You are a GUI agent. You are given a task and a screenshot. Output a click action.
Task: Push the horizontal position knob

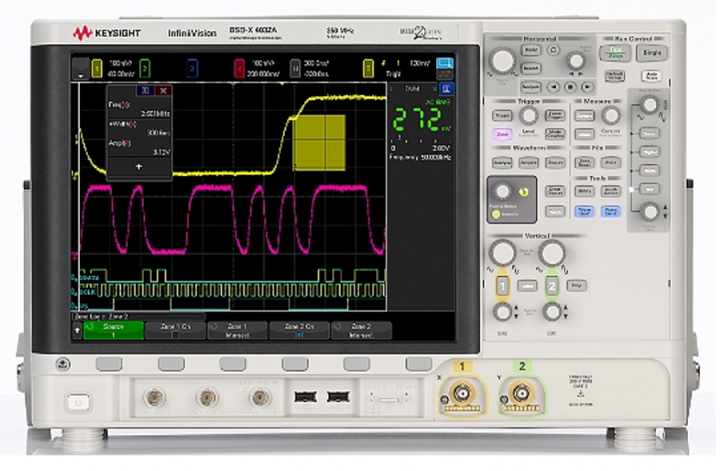click(575, 60)
